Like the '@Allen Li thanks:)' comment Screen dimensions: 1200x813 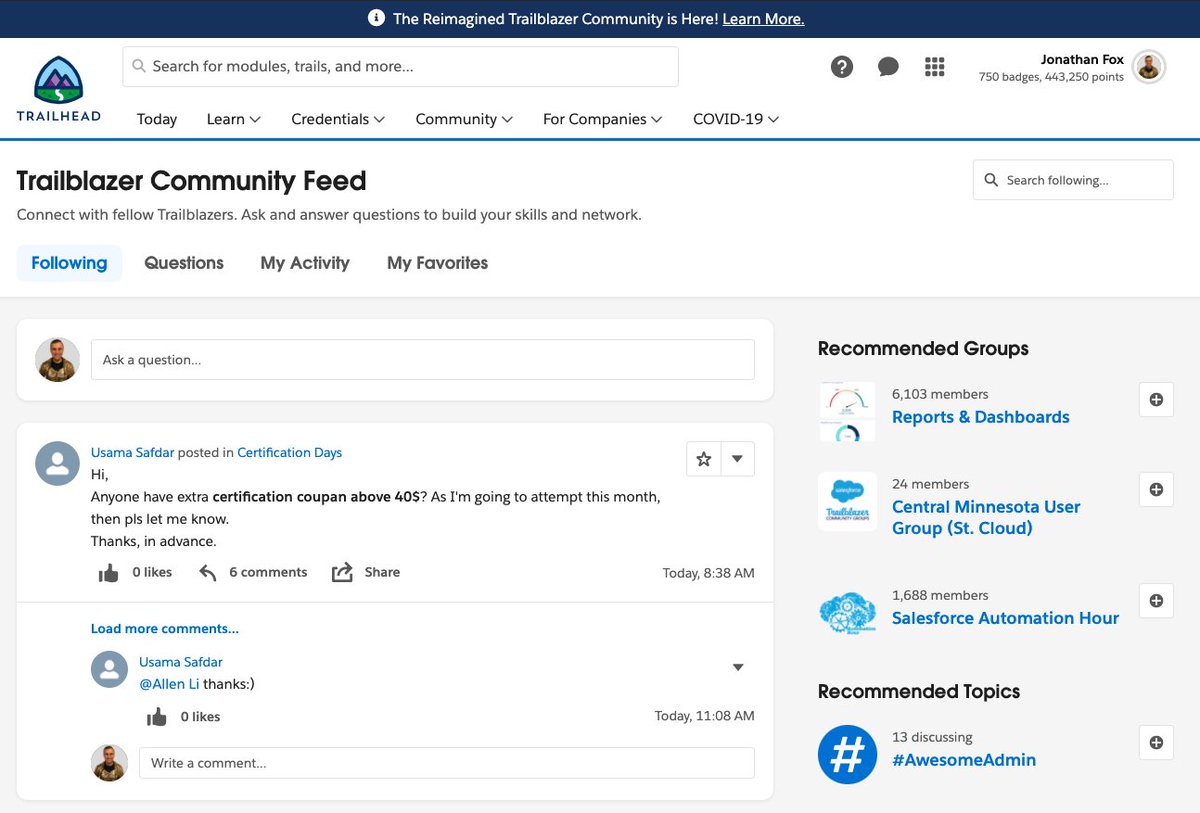click(x=157, y=716)
